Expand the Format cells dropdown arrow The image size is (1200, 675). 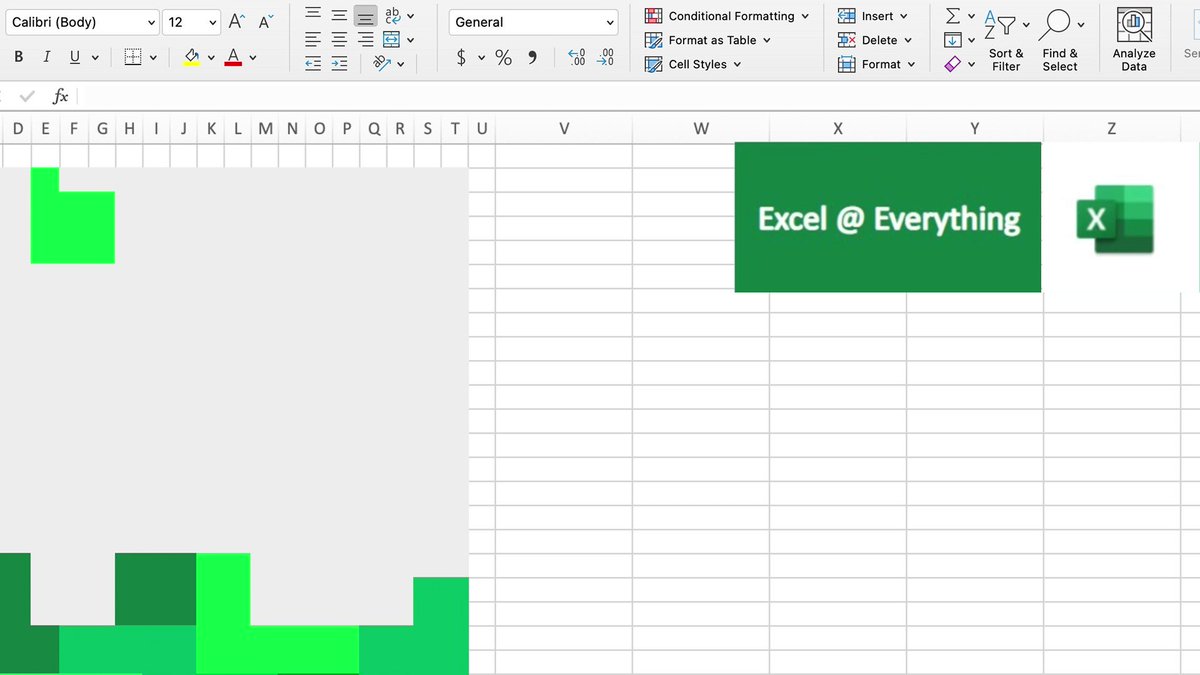pyautogui.click(x=911, y=64)
